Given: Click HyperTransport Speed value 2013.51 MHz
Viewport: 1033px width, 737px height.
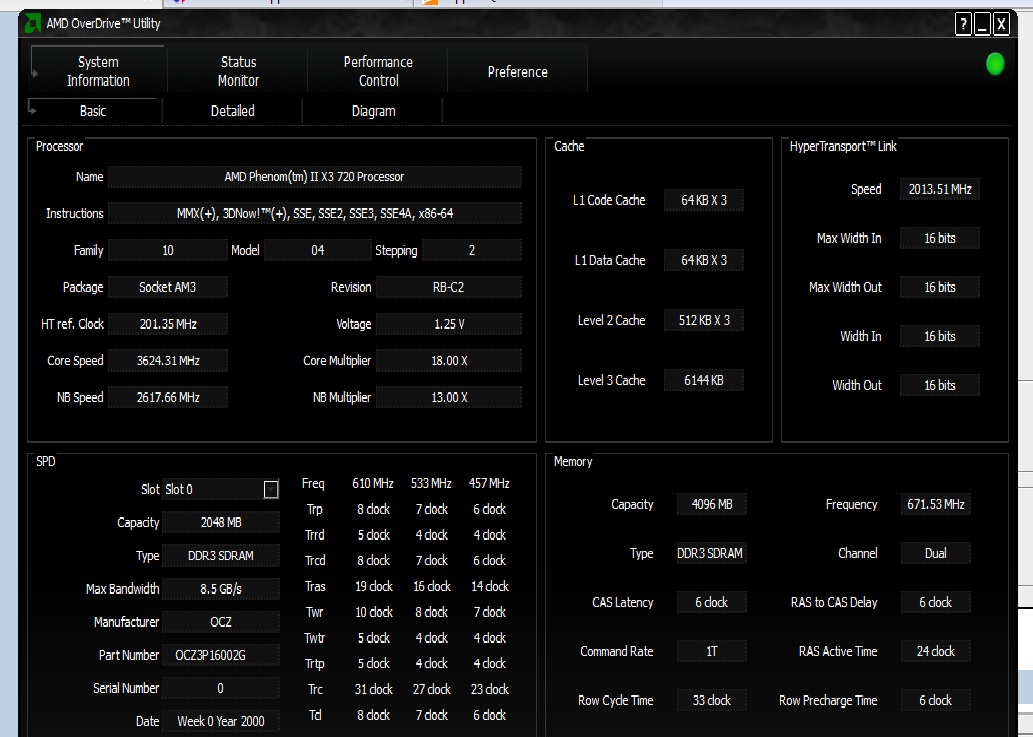Looking at the screenshot, I should point(939,189).
